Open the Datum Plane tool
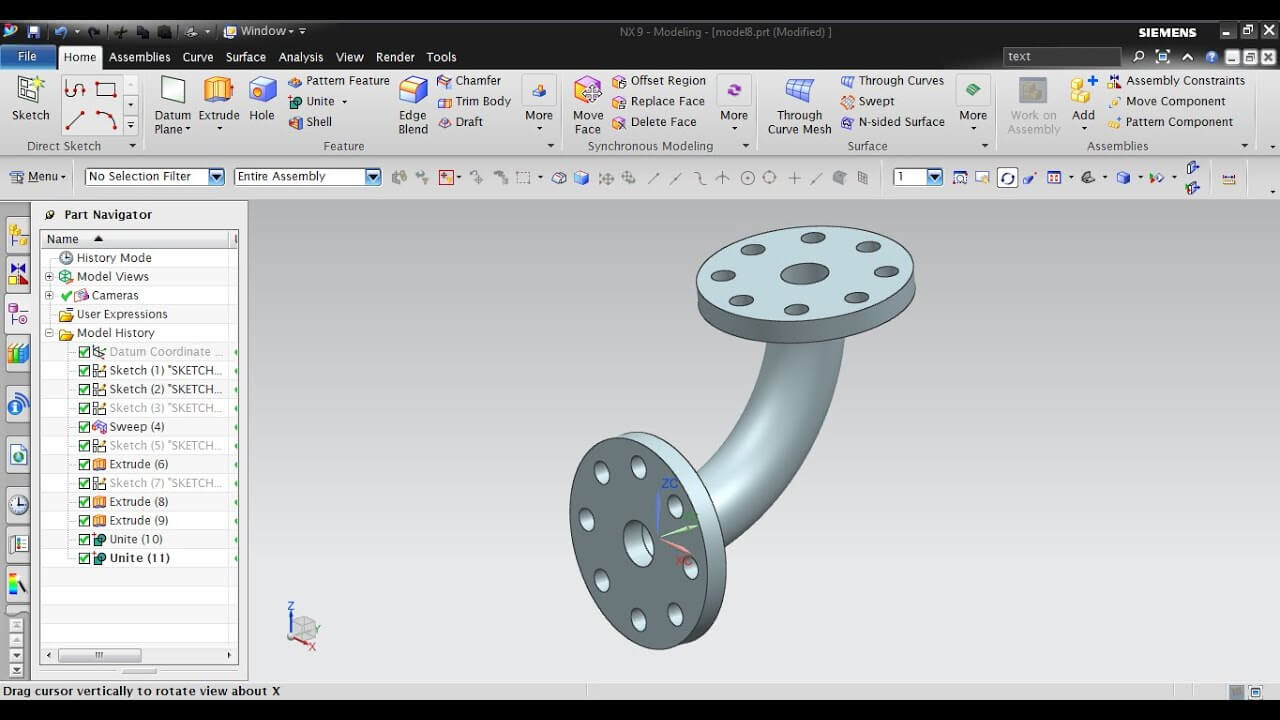Viewport: 1280px width, 720px height. pyautogui.click(x=173, y=105)
